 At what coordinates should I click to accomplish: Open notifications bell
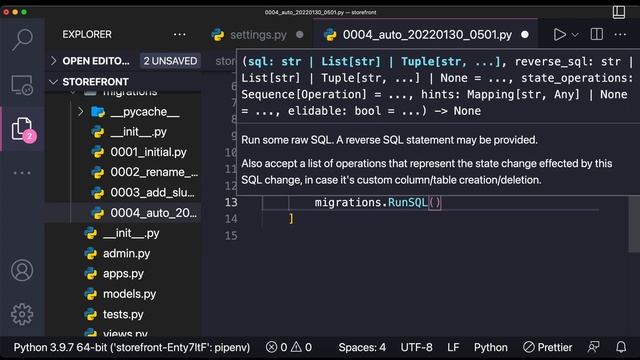621,347
